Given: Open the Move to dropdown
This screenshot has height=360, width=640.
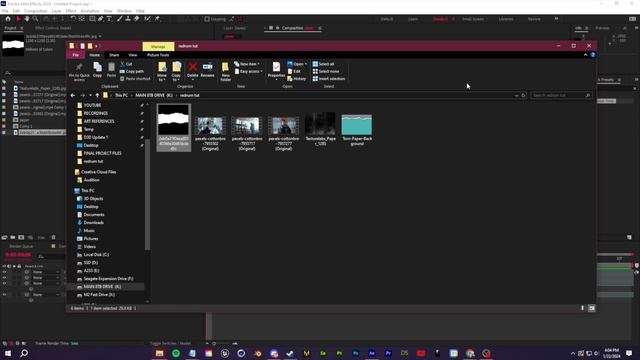Looking at the screenshot, I should click(162, 71).
